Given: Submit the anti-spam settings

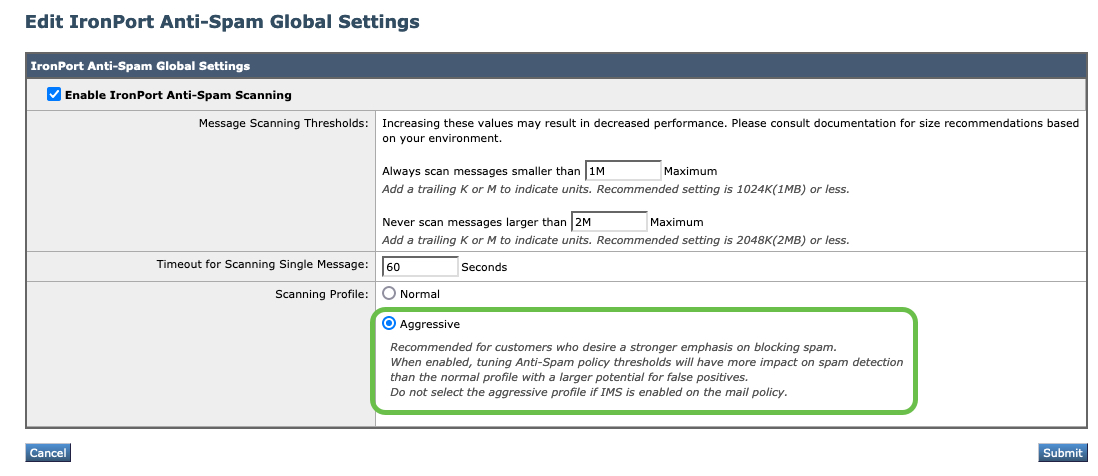Looking at the screenshot, I should point(1062,453).
